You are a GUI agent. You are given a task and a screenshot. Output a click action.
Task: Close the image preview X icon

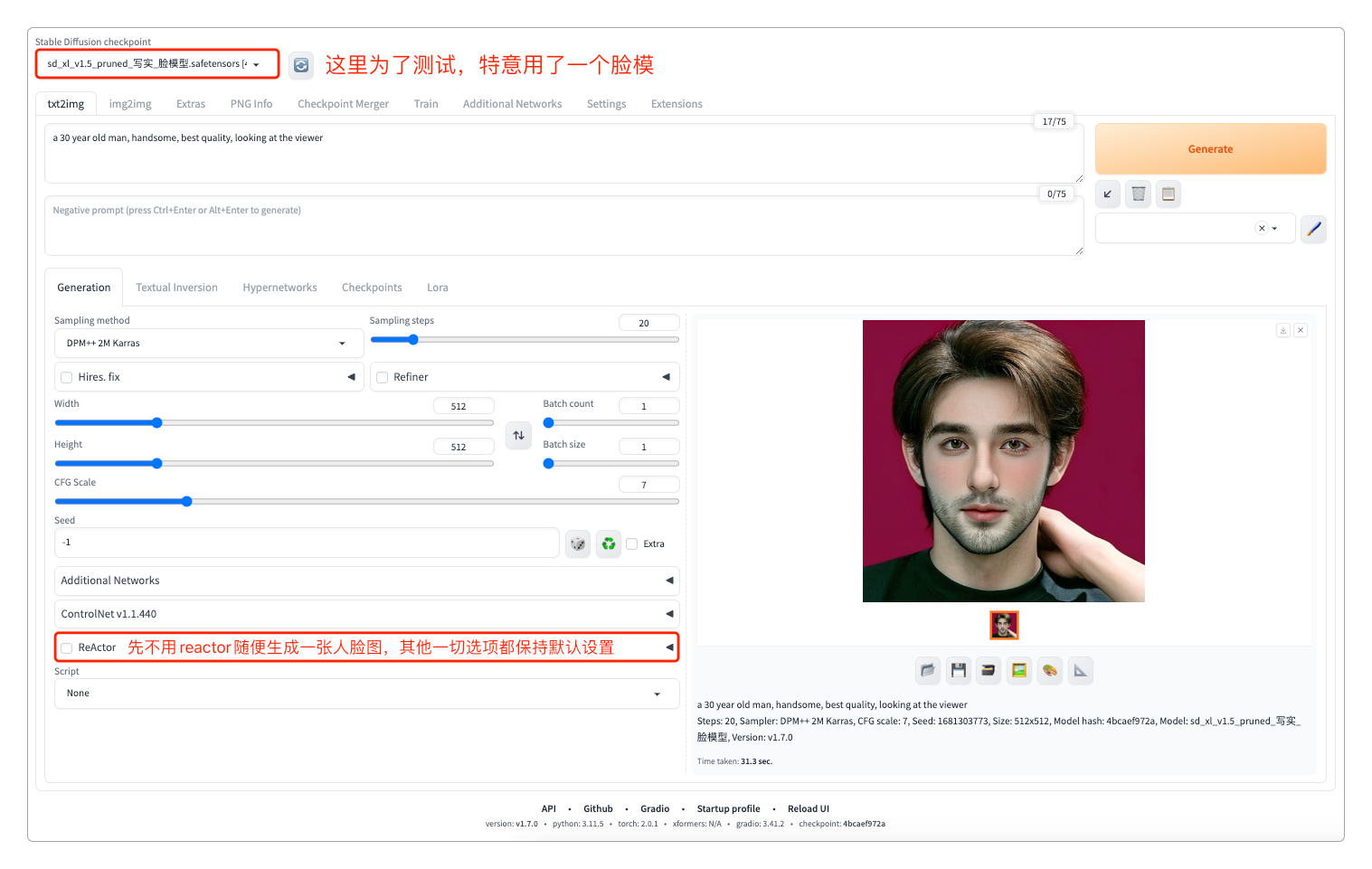pos(1301,330)
